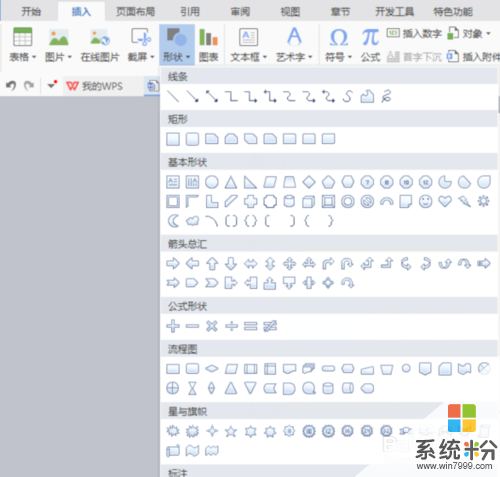The image size is (500, 477).
Task: Click the shapes panel scrollbar
Action: (499, 105)
